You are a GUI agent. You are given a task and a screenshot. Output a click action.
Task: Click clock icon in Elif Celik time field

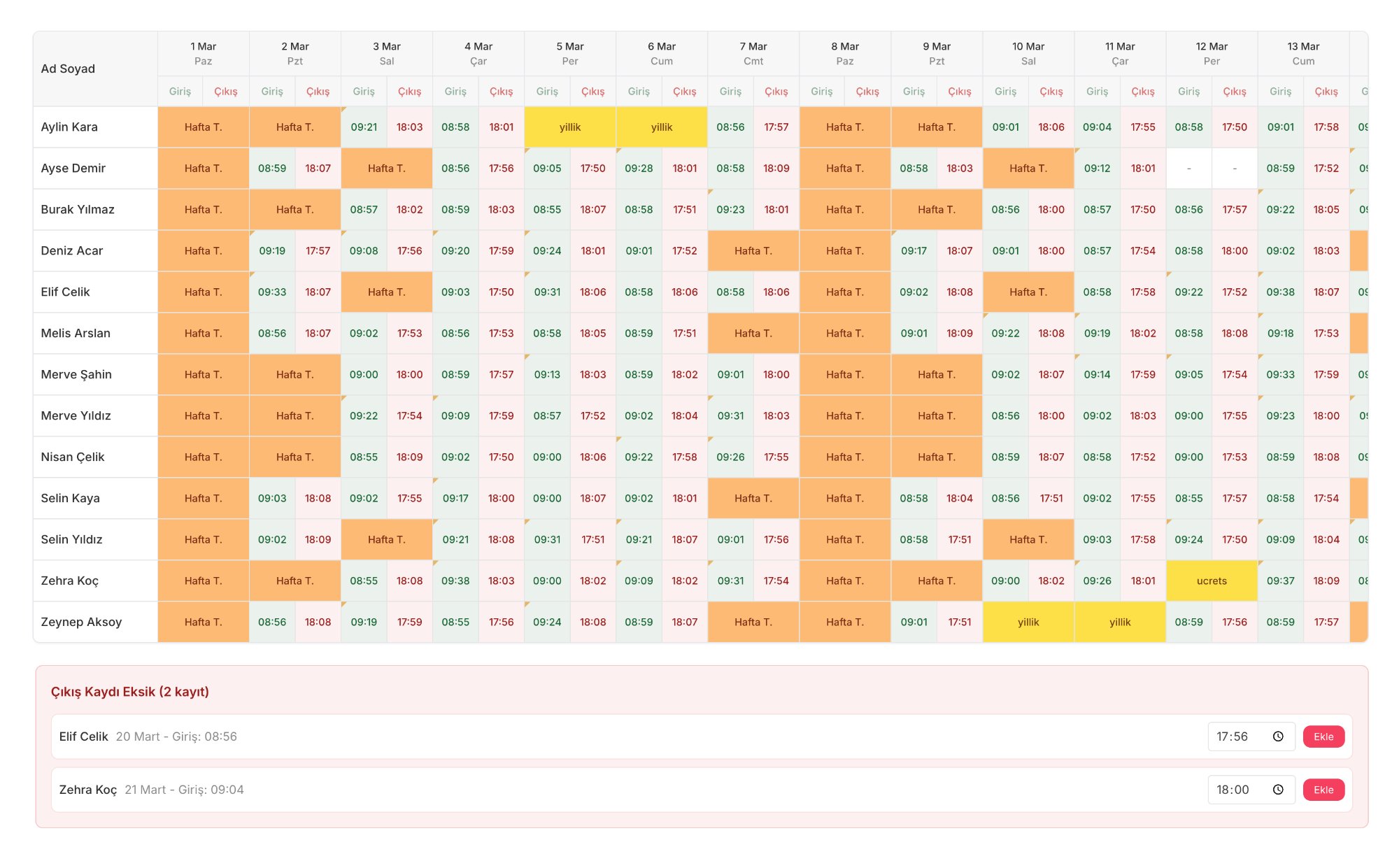click(x=1278, y=737)
